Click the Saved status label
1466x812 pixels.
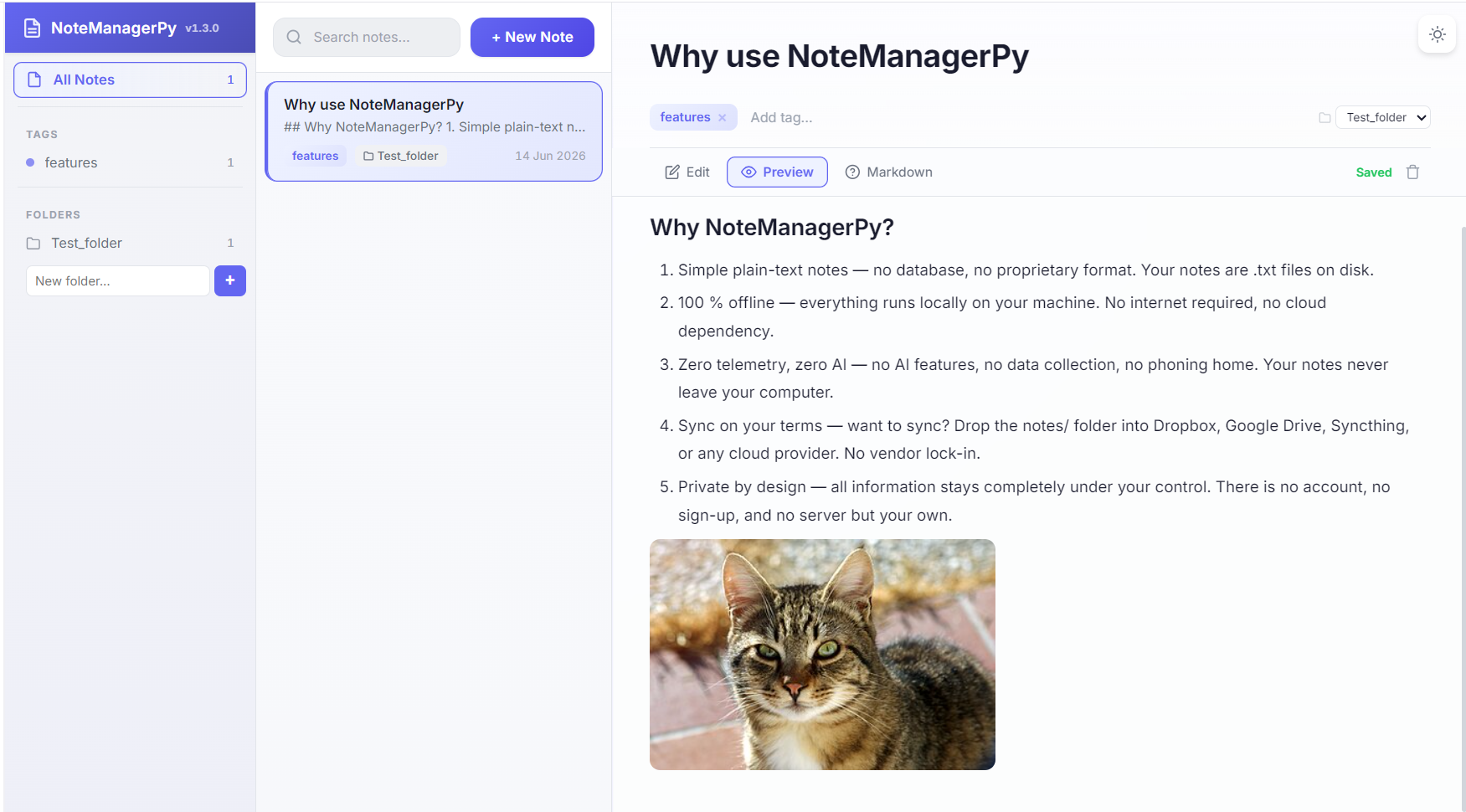[x=1374, y=172]
